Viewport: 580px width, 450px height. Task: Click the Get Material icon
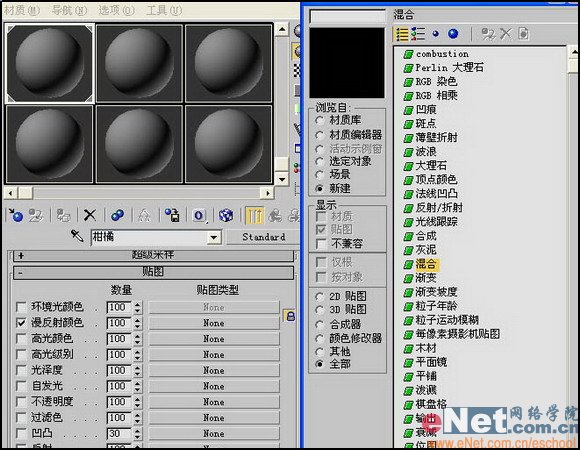click(16, 215)
